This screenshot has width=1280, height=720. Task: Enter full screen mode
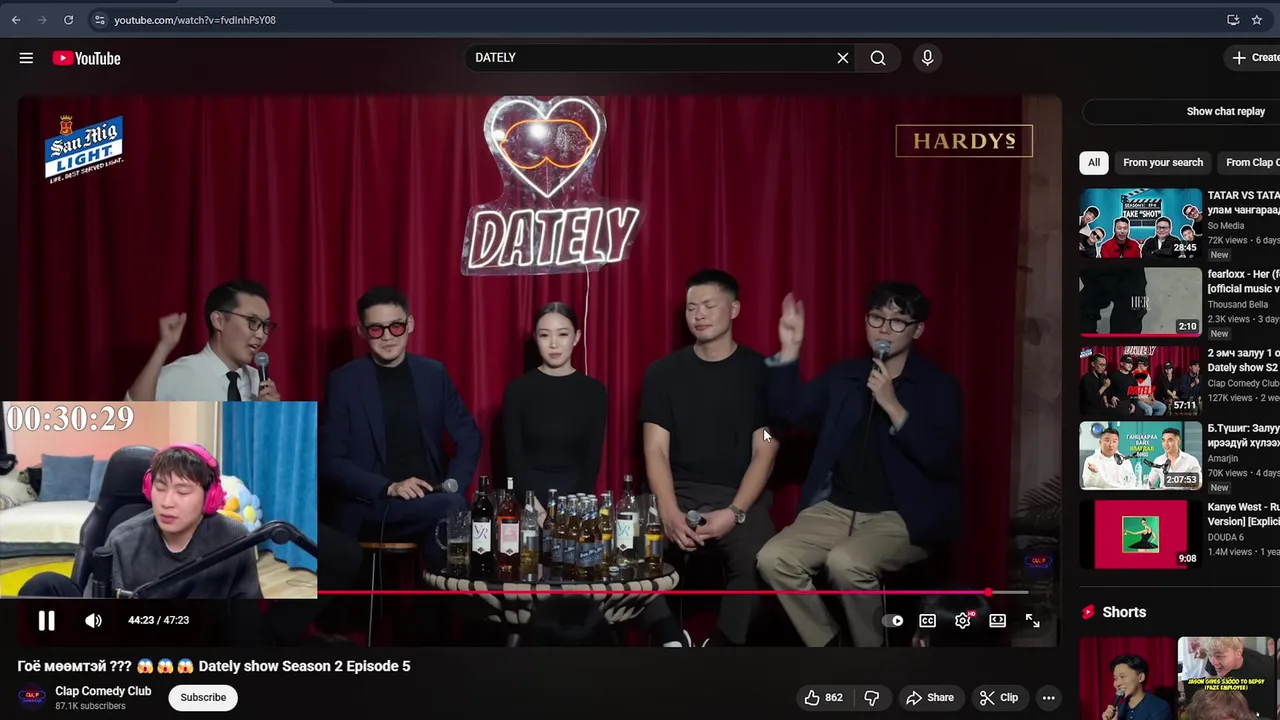pos(1032,621)
